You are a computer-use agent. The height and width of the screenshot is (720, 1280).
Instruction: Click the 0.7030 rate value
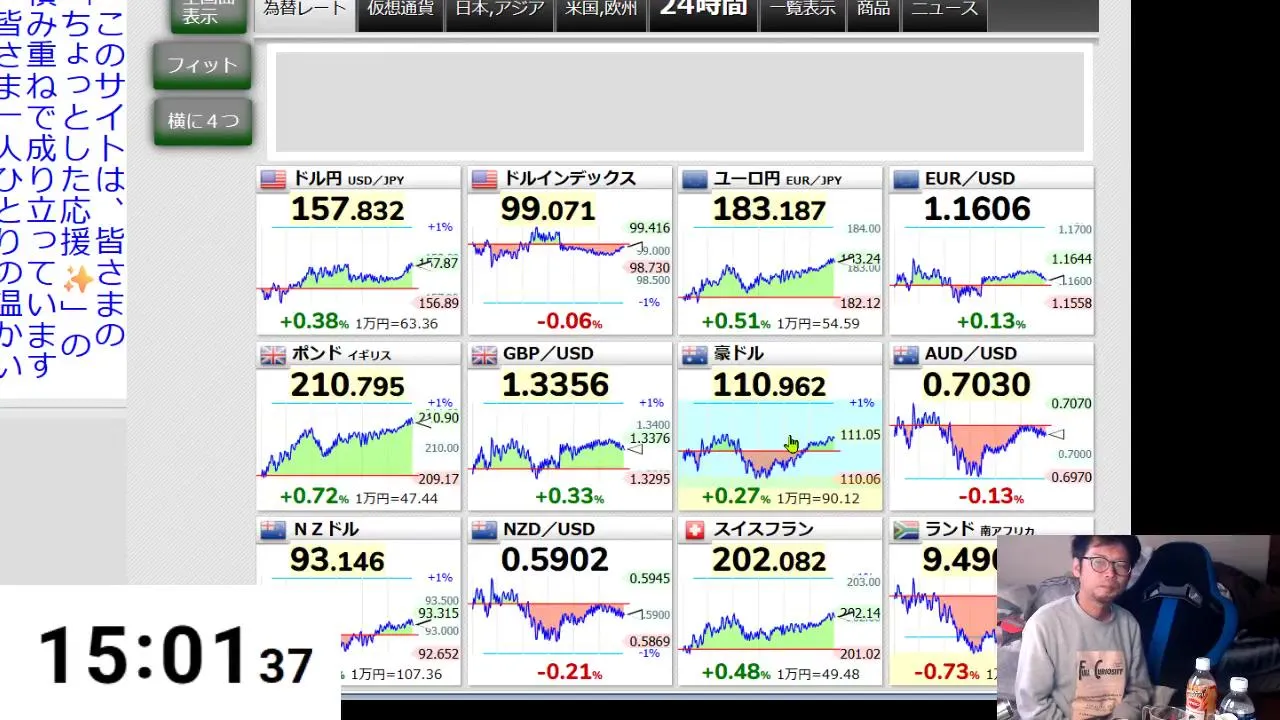point(976,385)
